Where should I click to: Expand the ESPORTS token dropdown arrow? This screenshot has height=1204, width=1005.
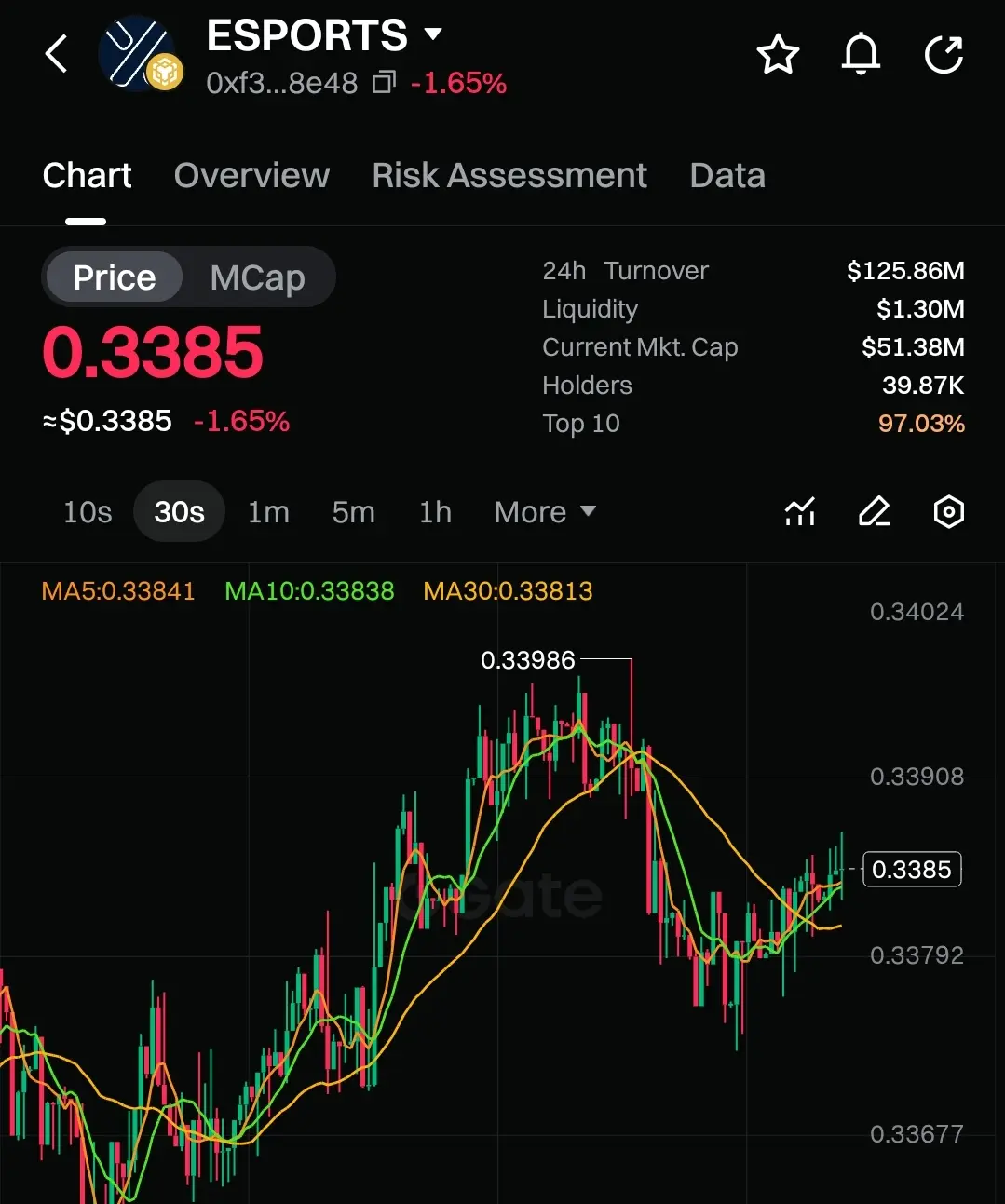tap(432, 35)
